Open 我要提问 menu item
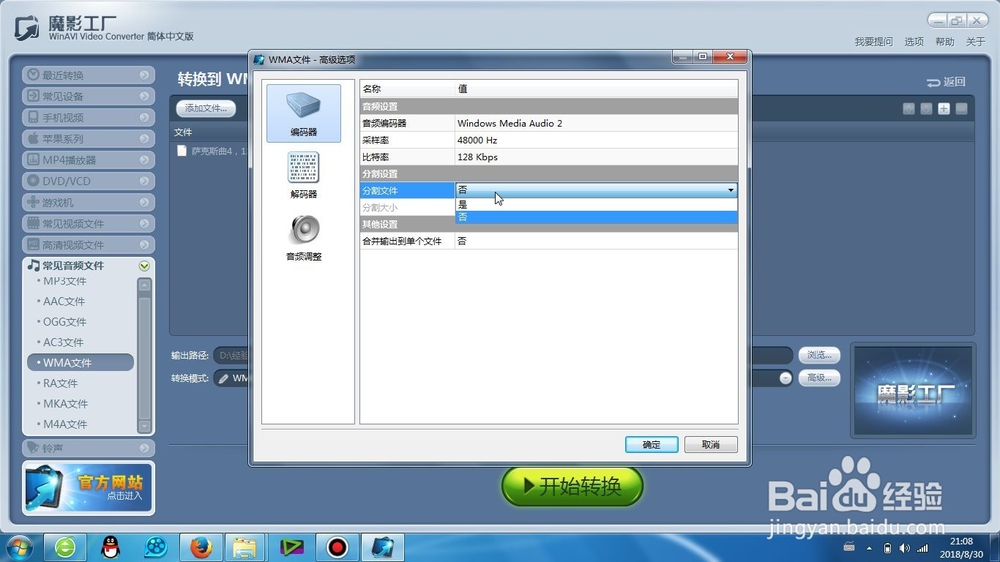This screenshot has height=562, width=1000. pos(874,41)
